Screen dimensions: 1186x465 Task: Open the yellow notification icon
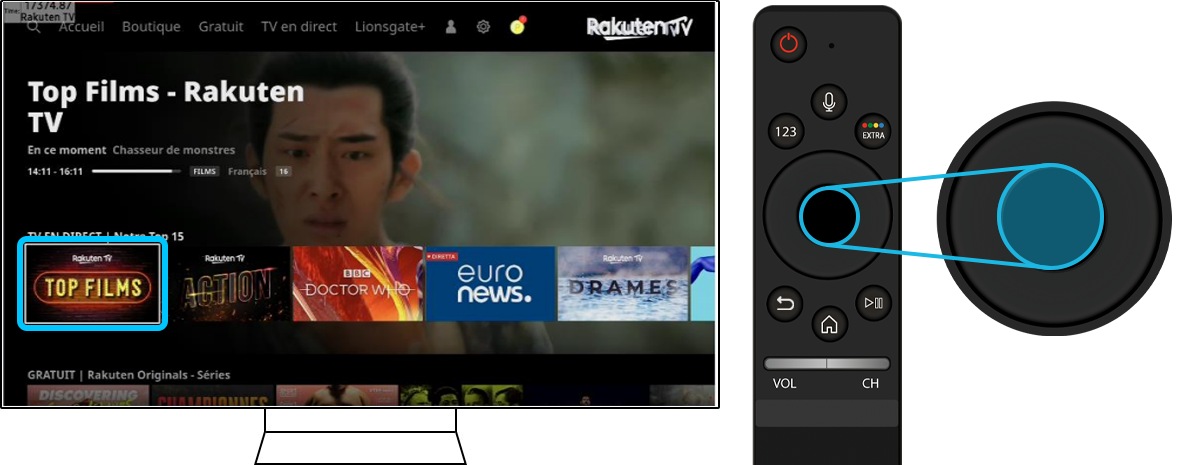(x=518, y=26)
